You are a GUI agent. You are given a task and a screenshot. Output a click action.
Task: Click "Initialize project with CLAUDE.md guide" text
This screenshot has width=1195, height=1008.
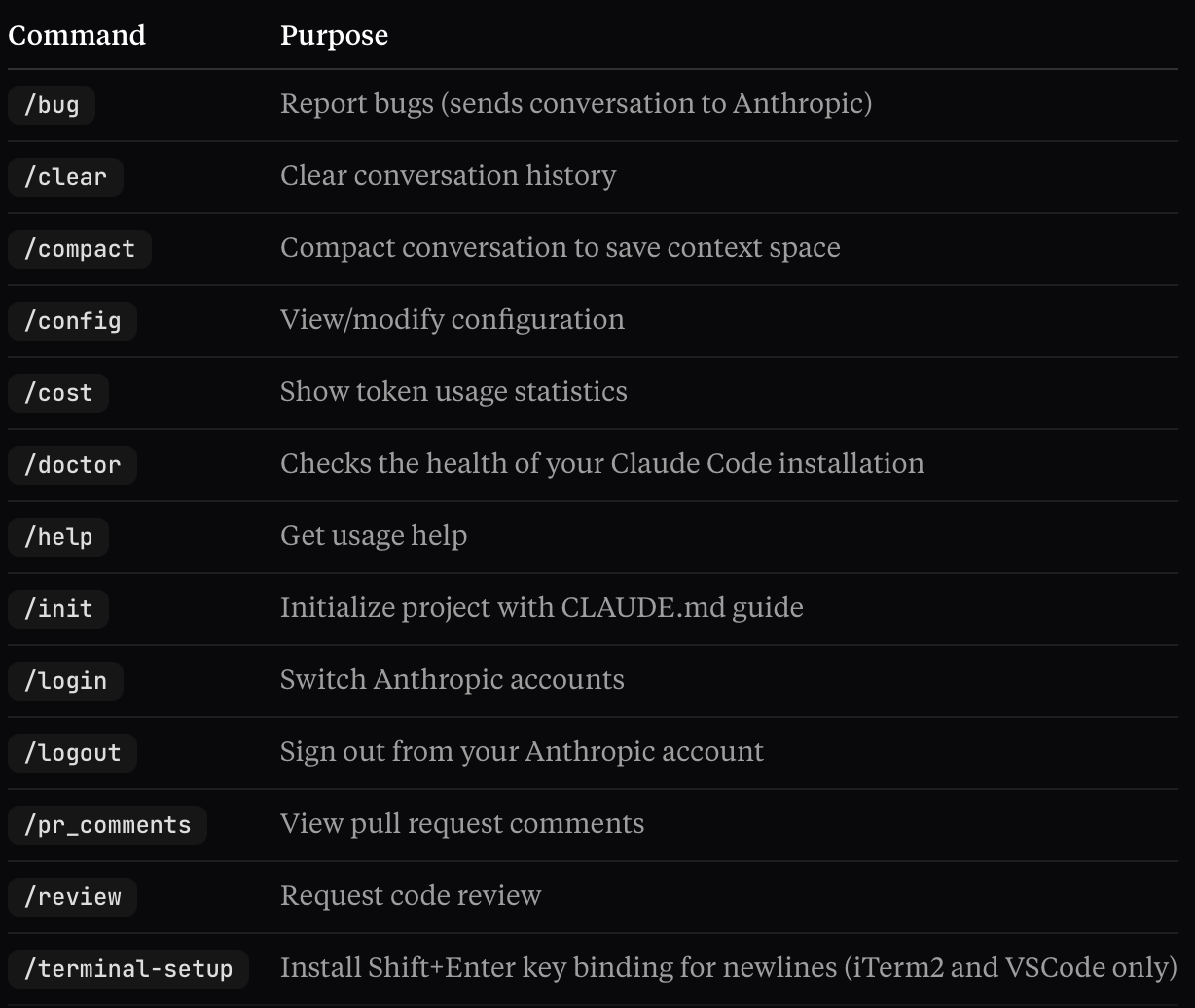(541, 607)
